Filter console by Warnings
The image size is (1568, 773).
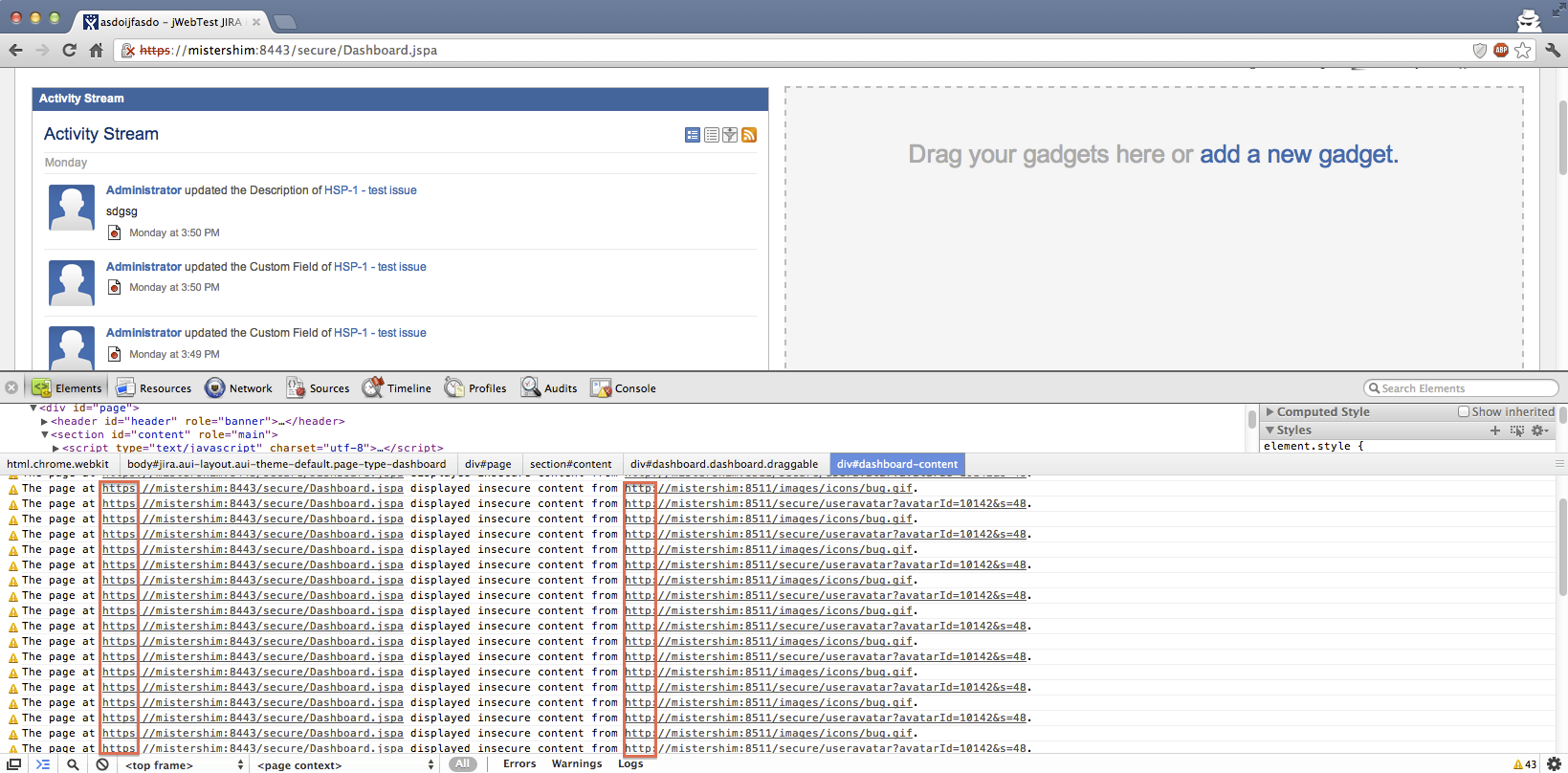click(x=577, y=763)
